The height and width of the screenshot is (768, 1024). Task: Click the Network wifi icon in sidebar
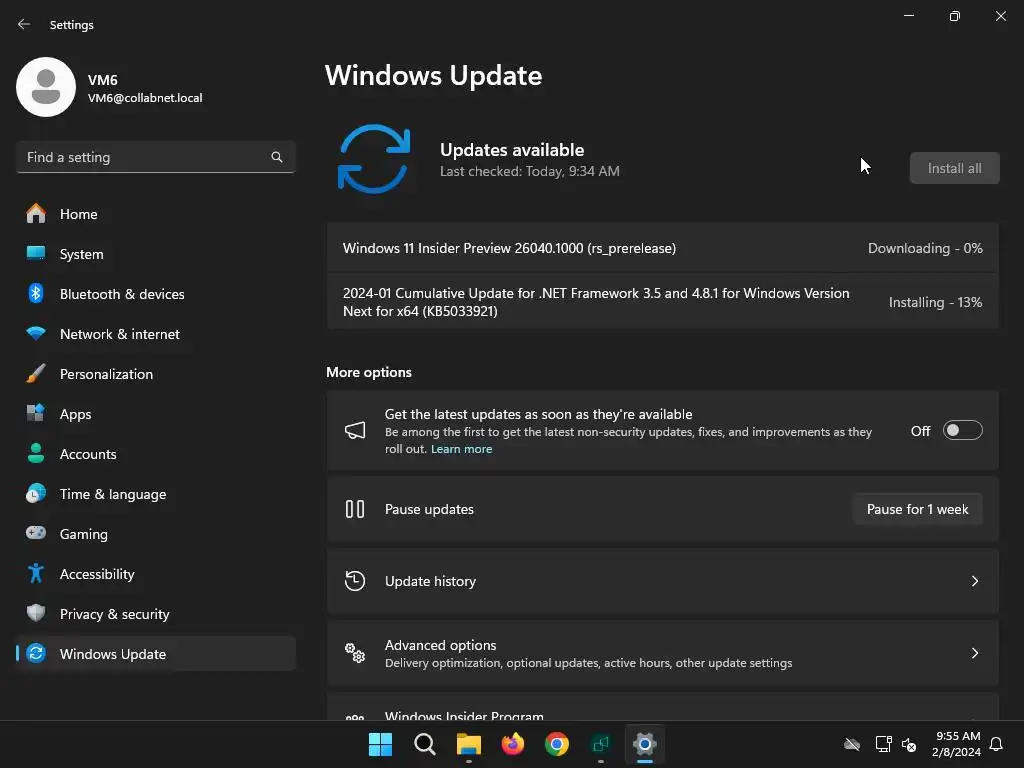(x=36, y=334)
